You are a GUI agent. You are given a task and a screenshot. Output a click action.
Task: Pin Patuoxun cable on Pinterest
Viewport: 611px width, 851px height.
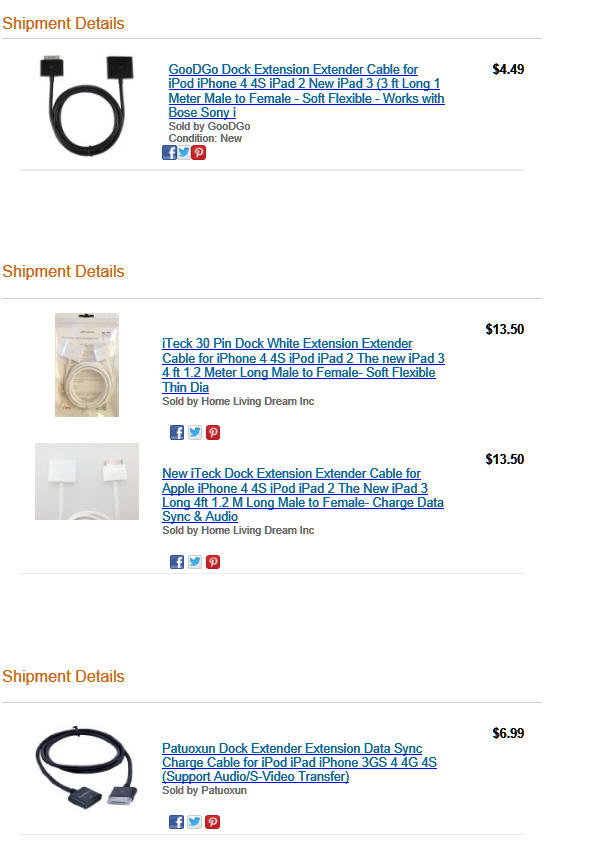click(213, 822)
